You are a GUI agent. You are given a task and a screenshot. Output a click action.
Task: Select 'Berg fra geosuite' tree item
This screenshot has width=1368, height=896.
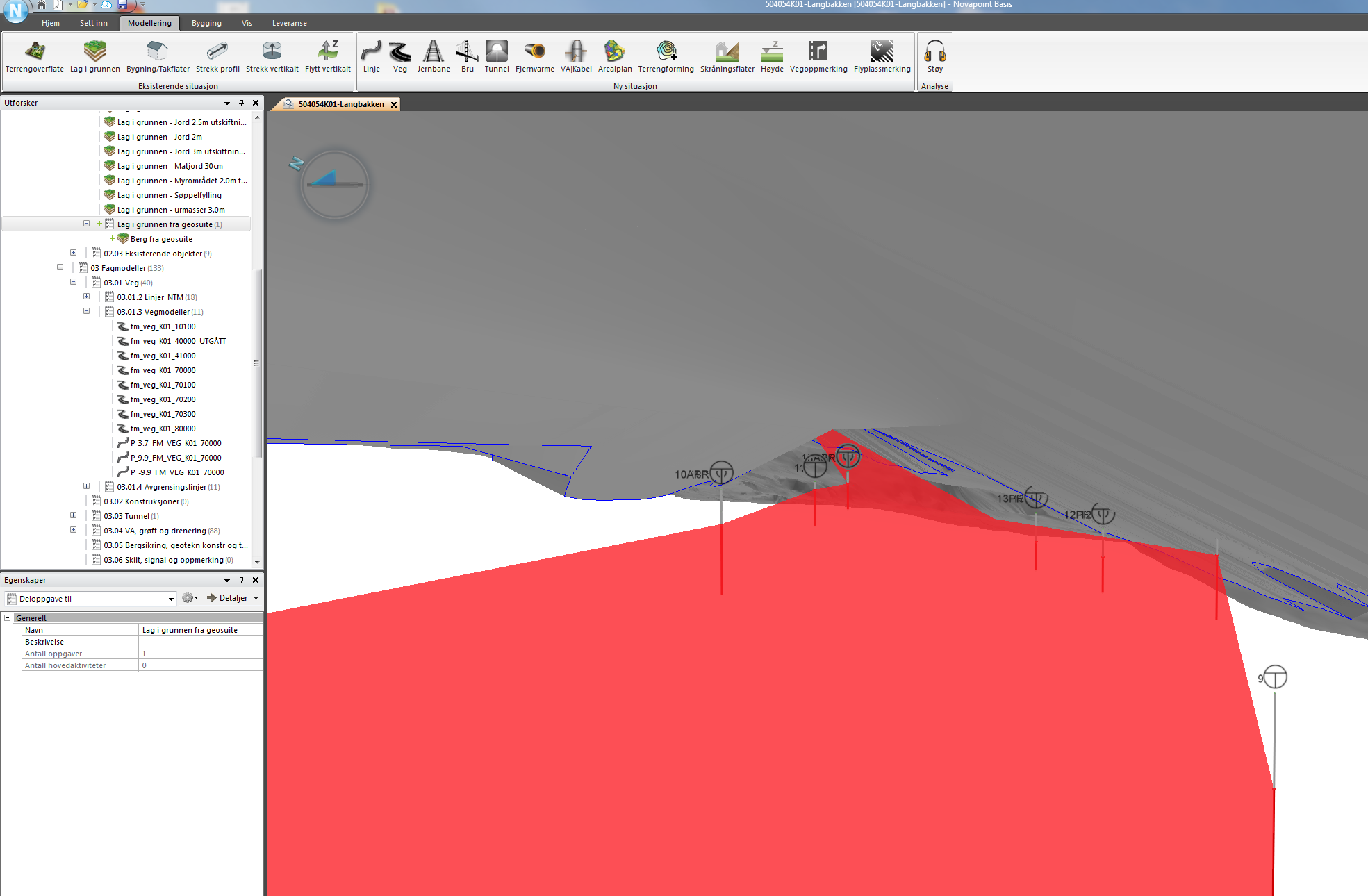[161, 239]
